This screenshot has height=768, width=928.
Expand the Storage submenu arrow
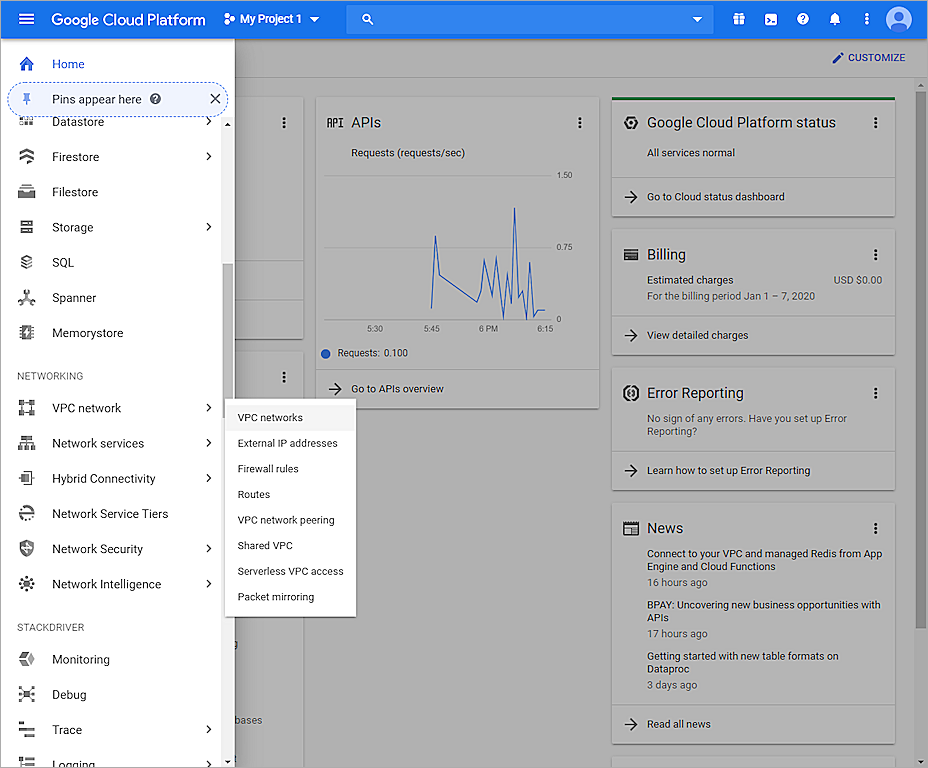pyautogui.click(x=208, y=227)
